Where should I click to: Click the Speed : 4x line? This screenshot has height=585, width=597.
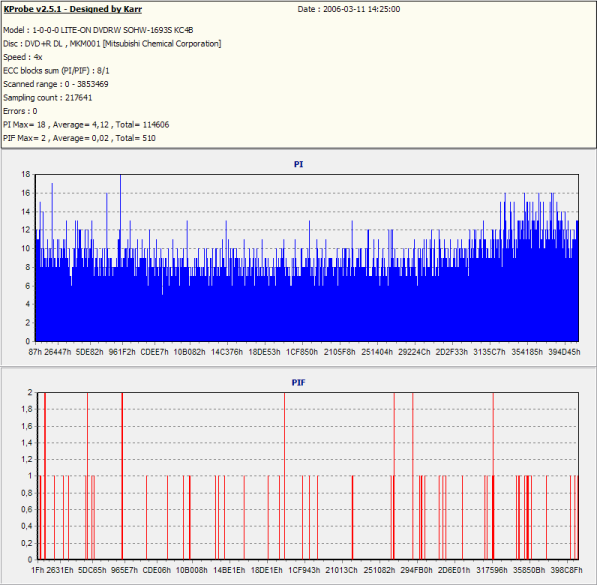pos(23,57)
